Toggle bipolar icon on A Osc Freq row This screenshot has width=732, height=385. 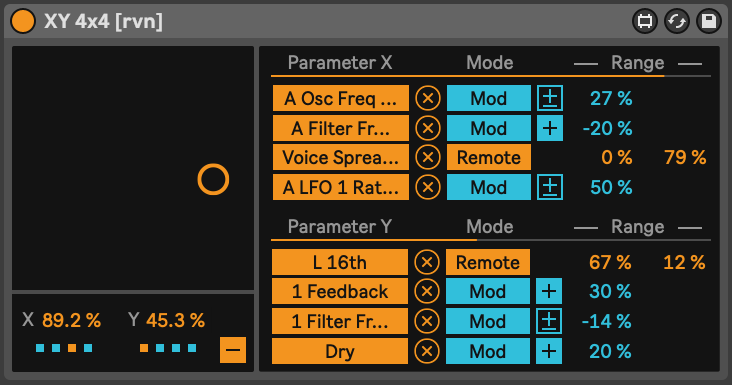pos(550,98)
